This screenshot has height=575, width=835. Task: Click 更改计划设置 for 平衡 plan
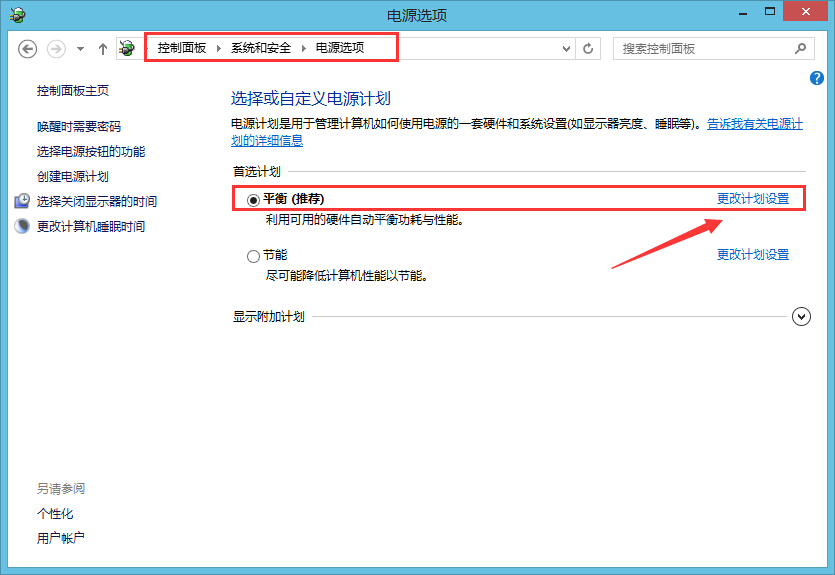752,199
